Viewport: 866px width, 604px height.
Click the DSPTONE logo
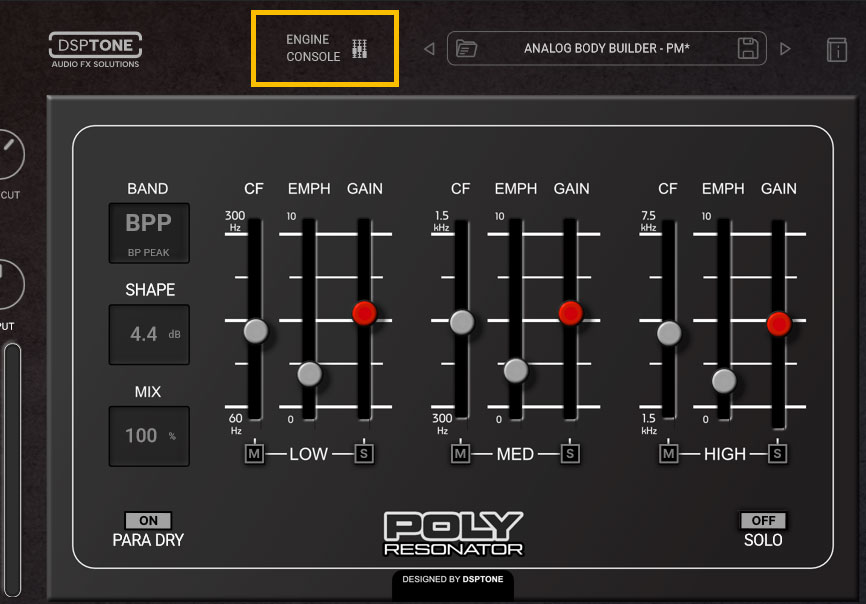click(95, 50)
